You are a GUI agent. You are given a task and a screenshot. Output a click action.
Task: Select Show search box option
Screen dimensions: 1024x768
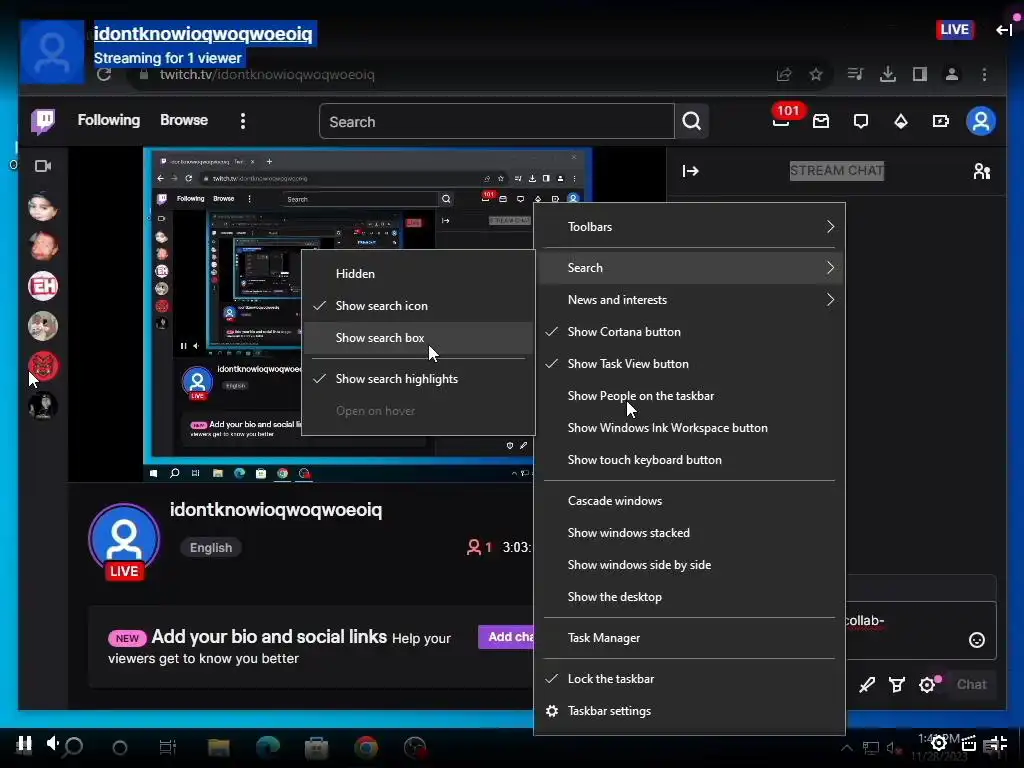coord(418,338)
